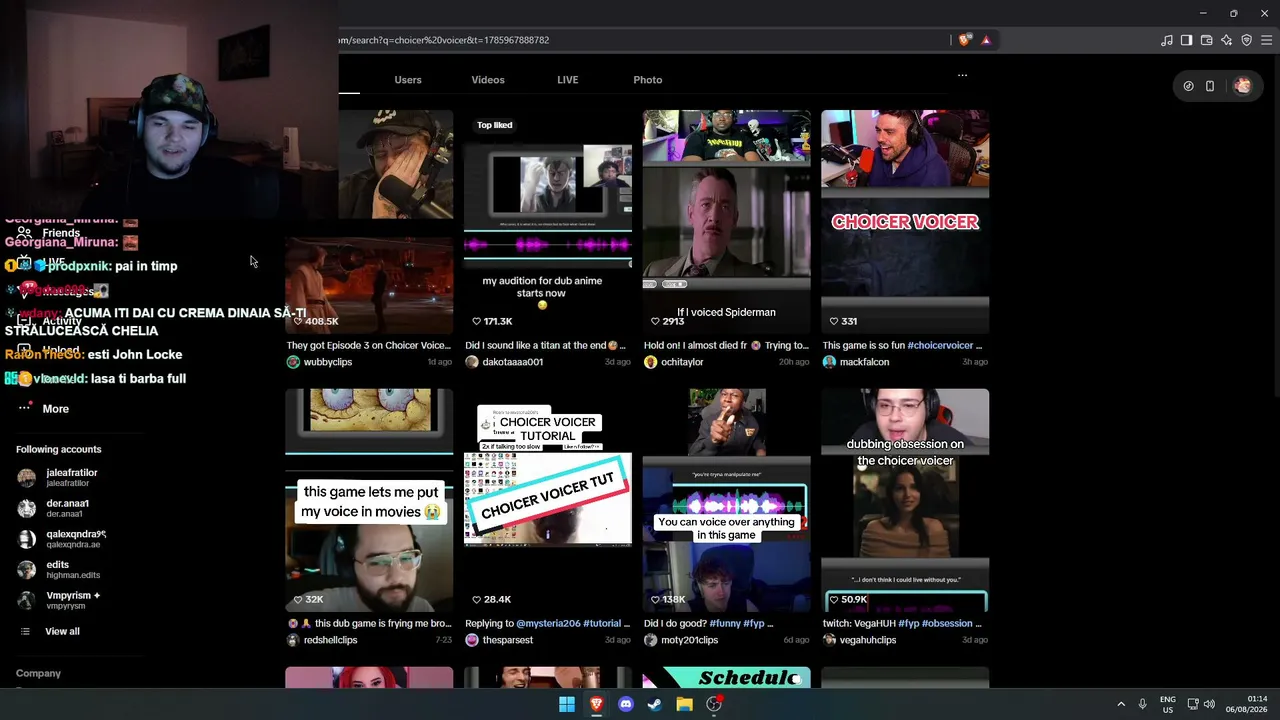Open thesparsest creator profile link
Screen dimensions: 1280x720
(508, 640)
